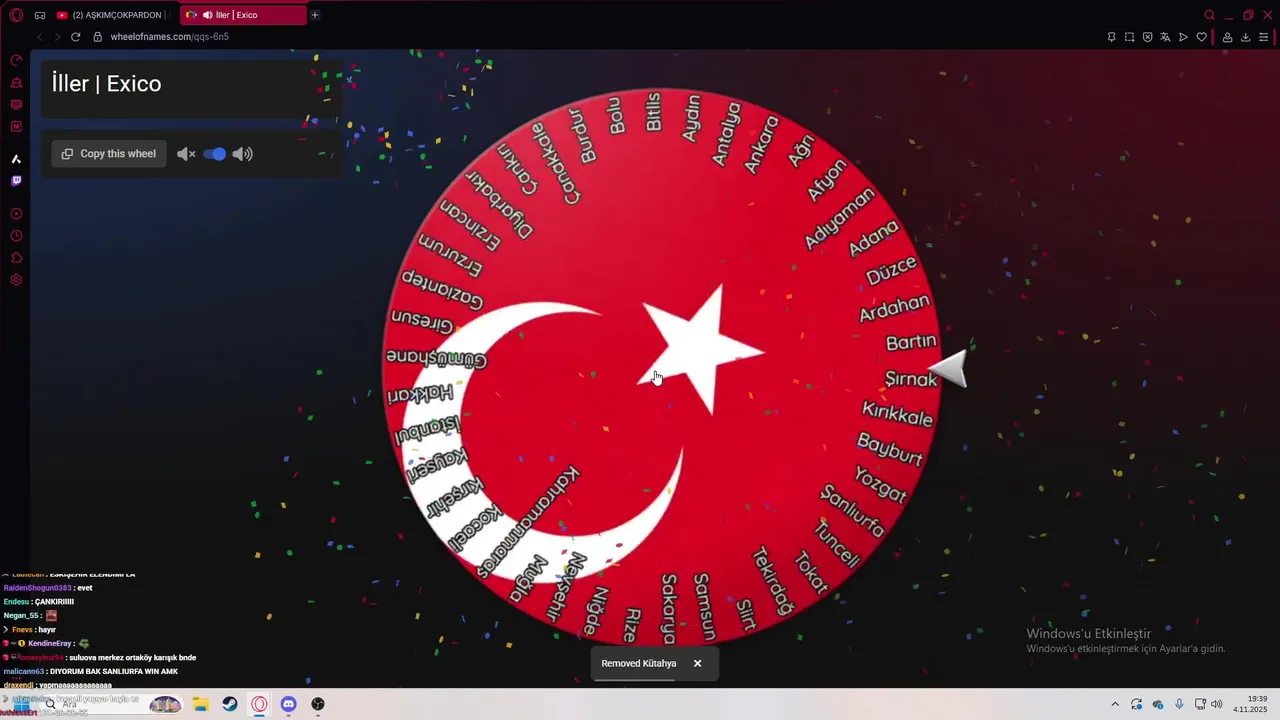Open system volume speaker in tray
Viewport: 1280px width, 720px height.
coord(1217,704)
